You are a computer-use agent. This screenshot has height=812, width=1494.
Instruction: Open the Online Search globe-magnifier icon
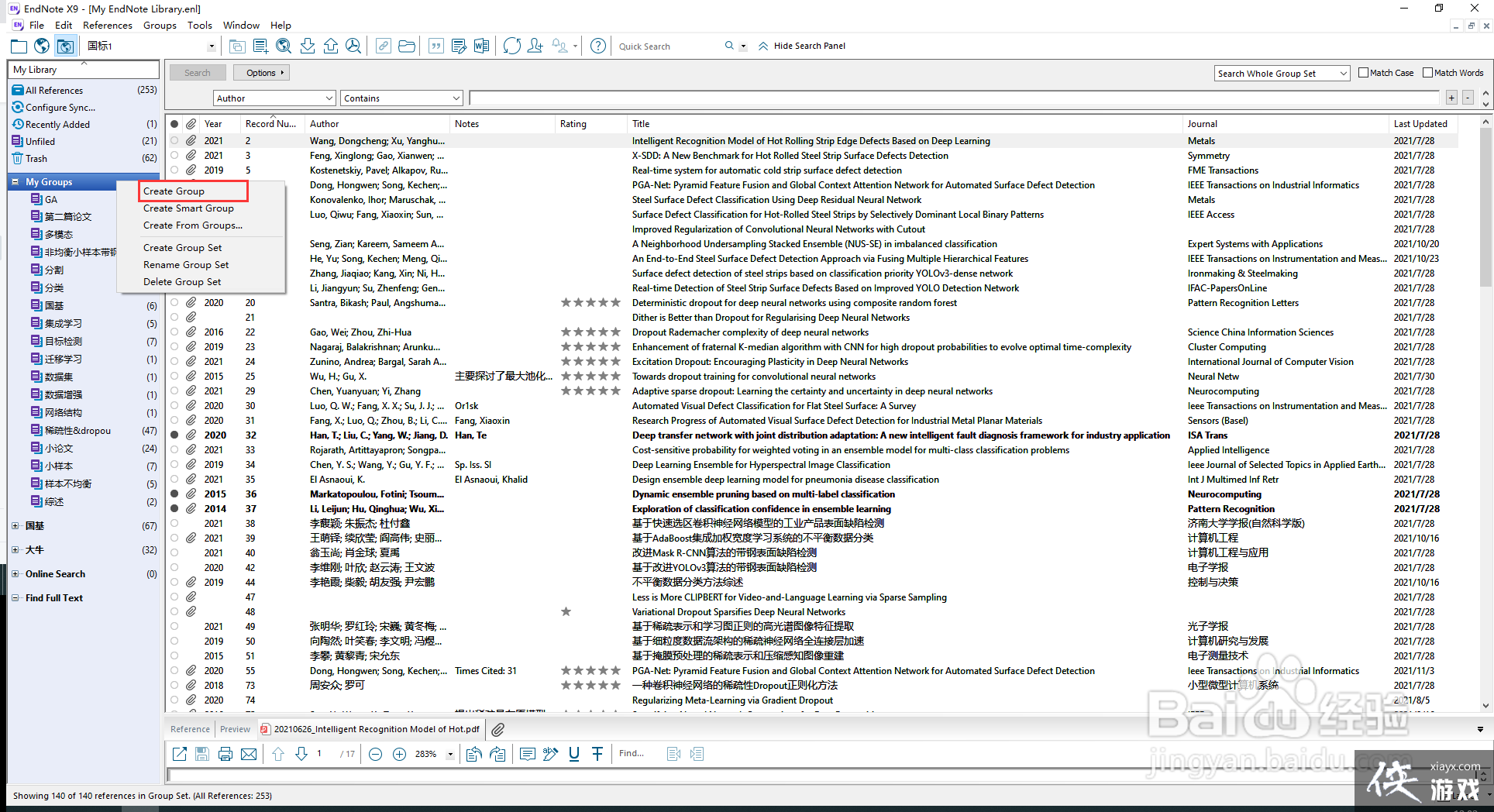[284, 46]
